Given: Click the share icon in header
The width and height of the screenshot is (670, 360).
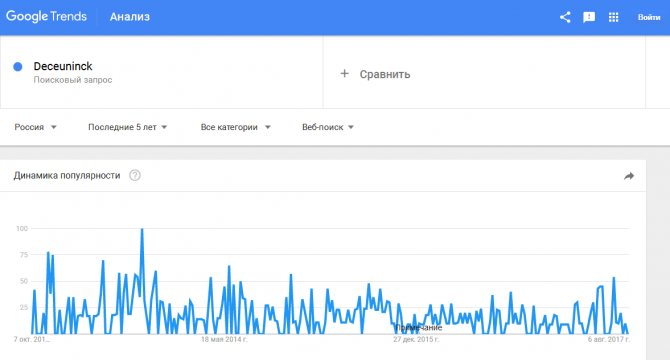Looking at the screenshot, I should tap(565, 17).
